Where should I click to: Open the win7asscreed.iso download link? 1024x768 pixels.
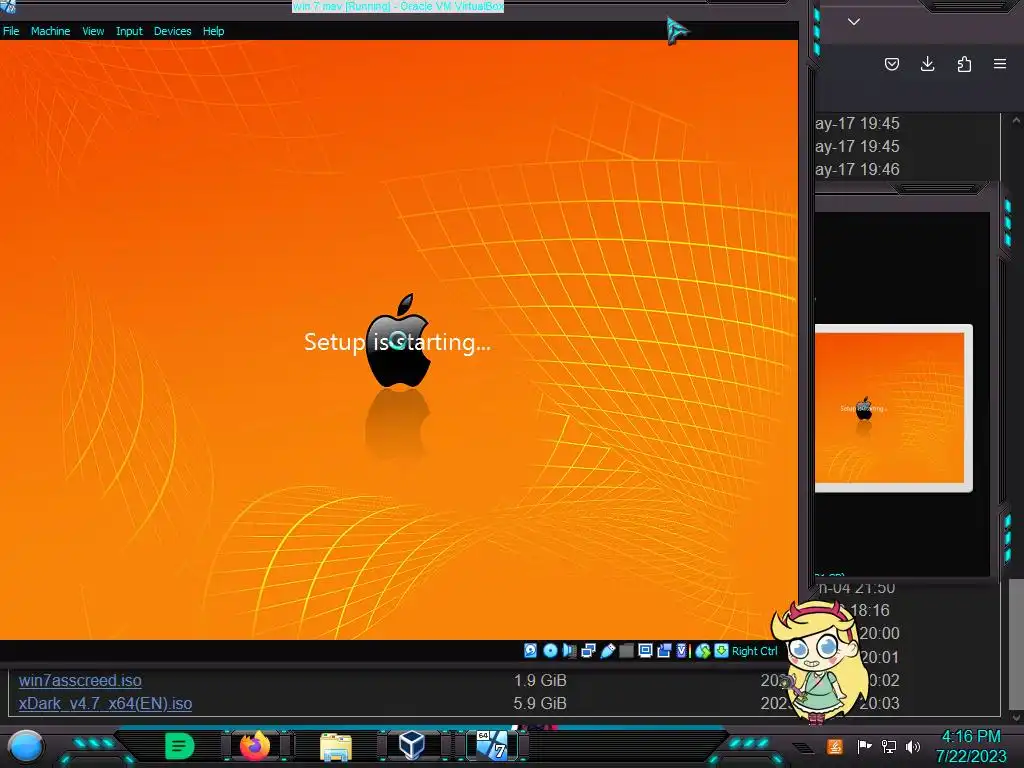pos(80,680)
